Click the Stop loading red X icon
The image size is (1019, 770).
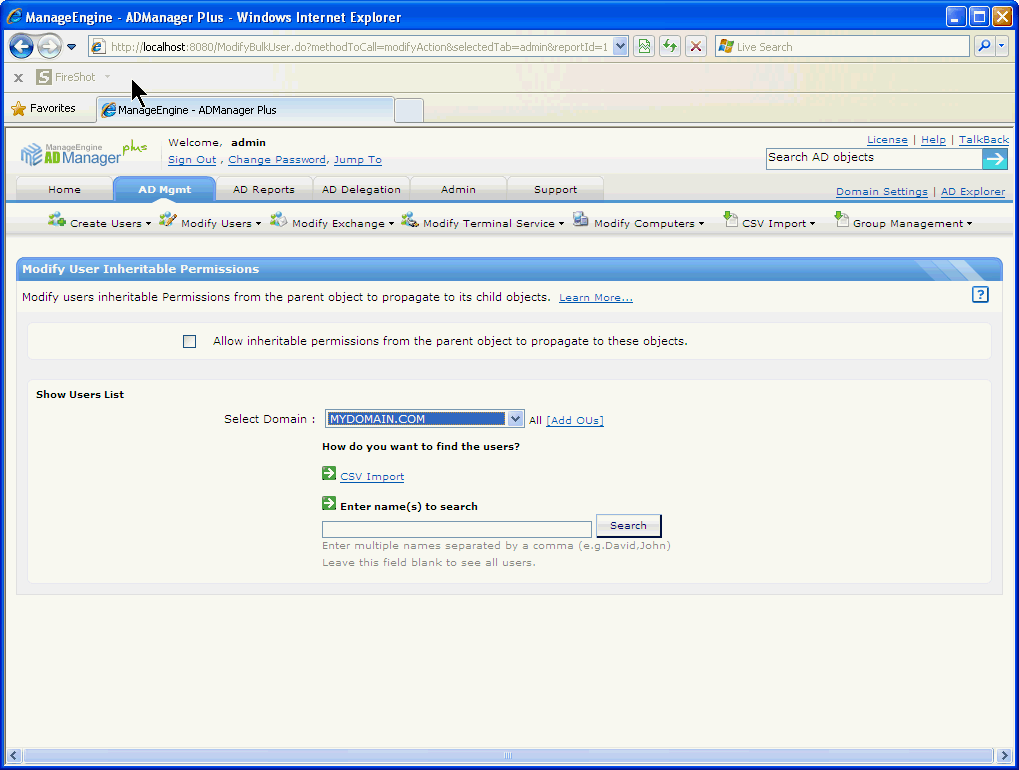(x=696, y=46)
